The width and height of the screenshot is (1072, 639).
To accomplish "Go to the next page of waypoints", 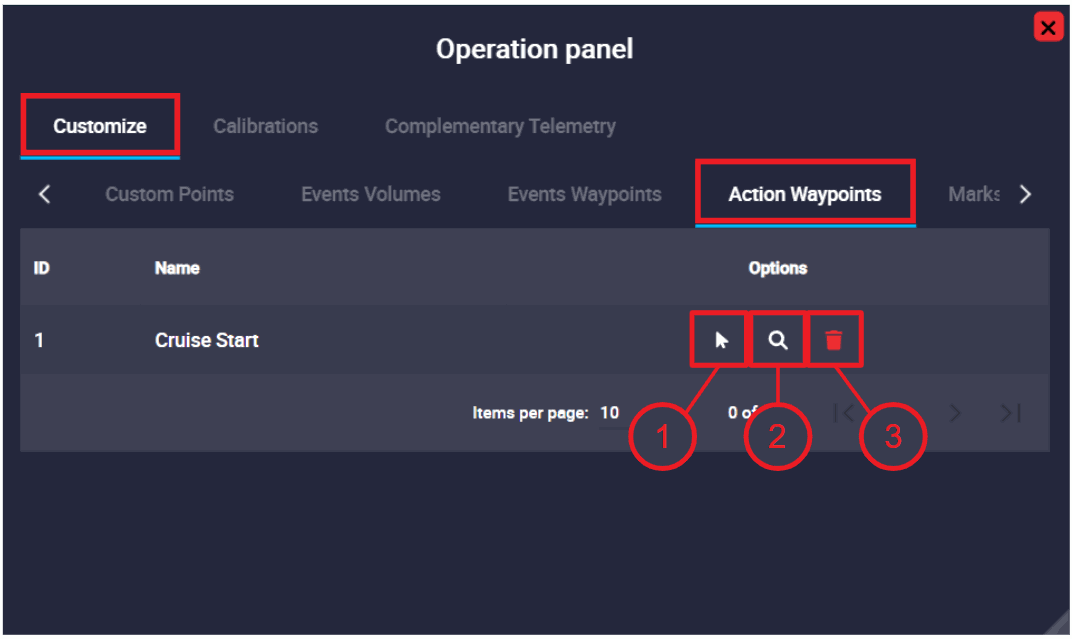I will click(x=955, y=413).
